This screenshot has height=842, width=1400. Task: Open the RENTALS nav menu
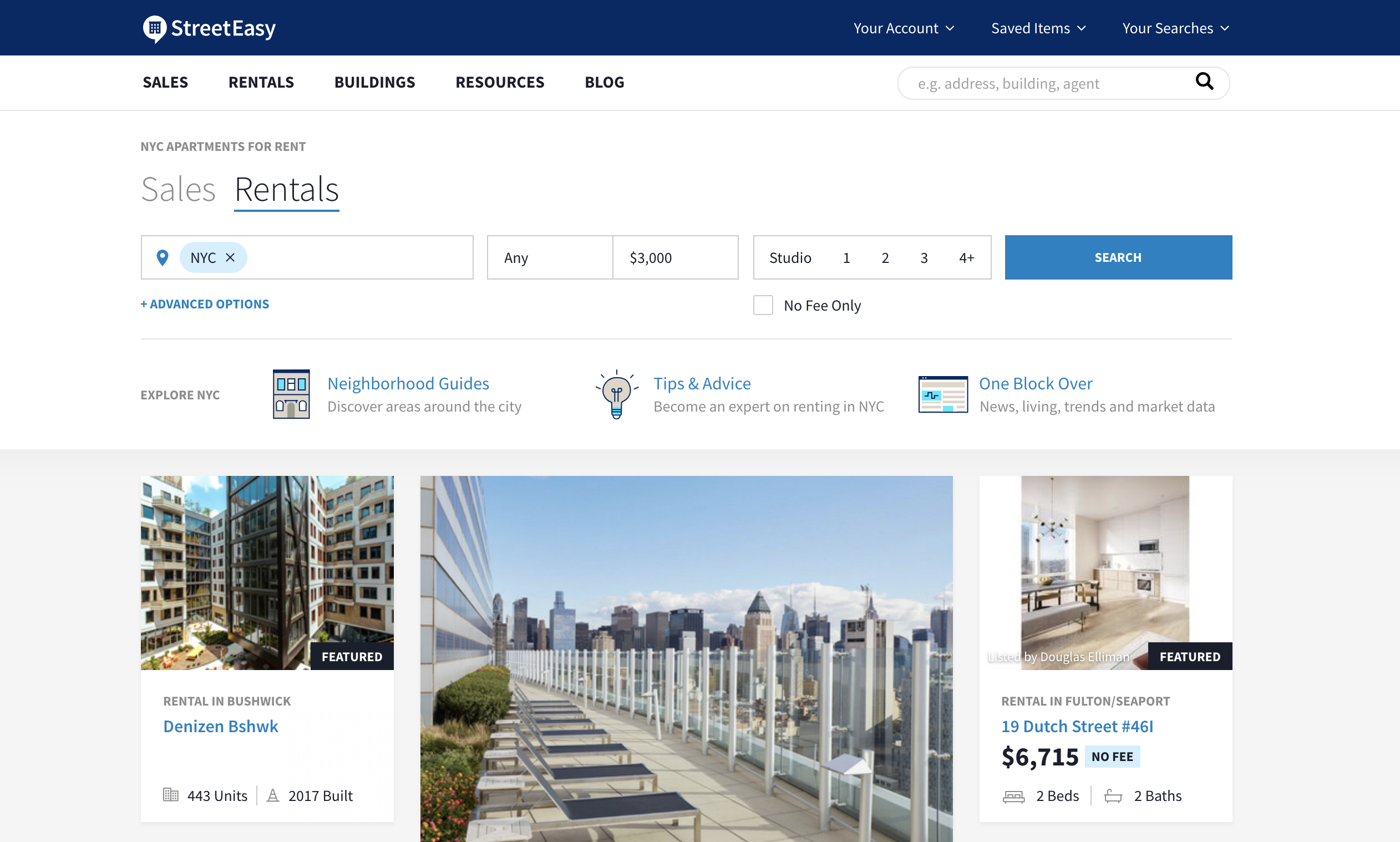click(x=261, y=82)
